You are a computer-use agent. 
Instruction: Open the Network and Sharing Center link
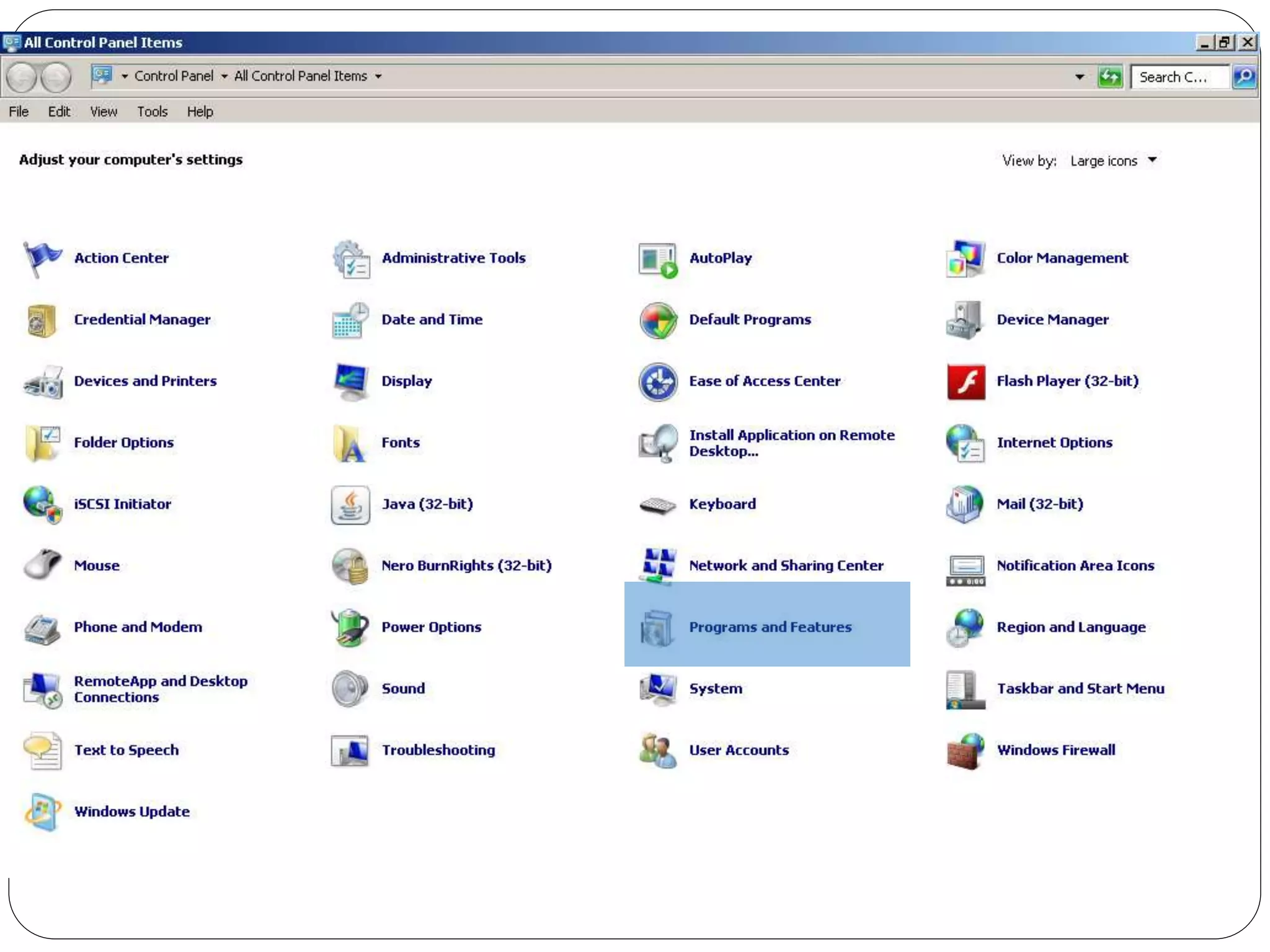pyautogui.click(x=786, y=566)
